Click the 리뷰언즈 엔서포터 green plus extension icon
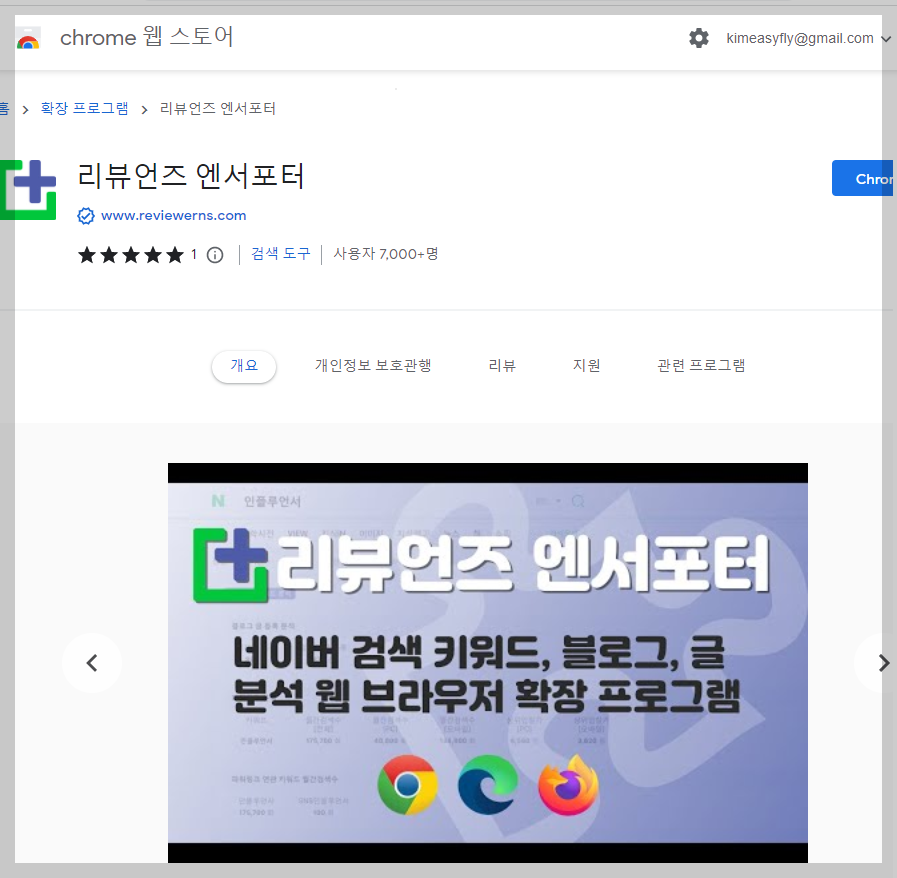 tap(28, 190)
